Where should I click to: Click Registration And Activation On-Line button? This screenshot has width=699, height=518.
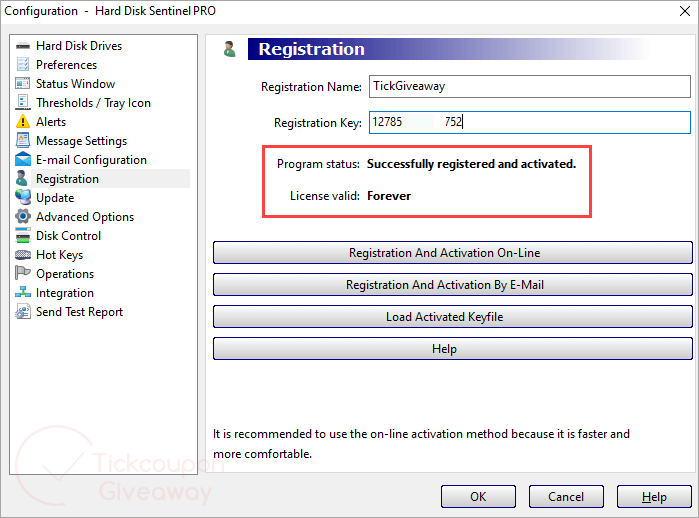click(x=453, y=253)
